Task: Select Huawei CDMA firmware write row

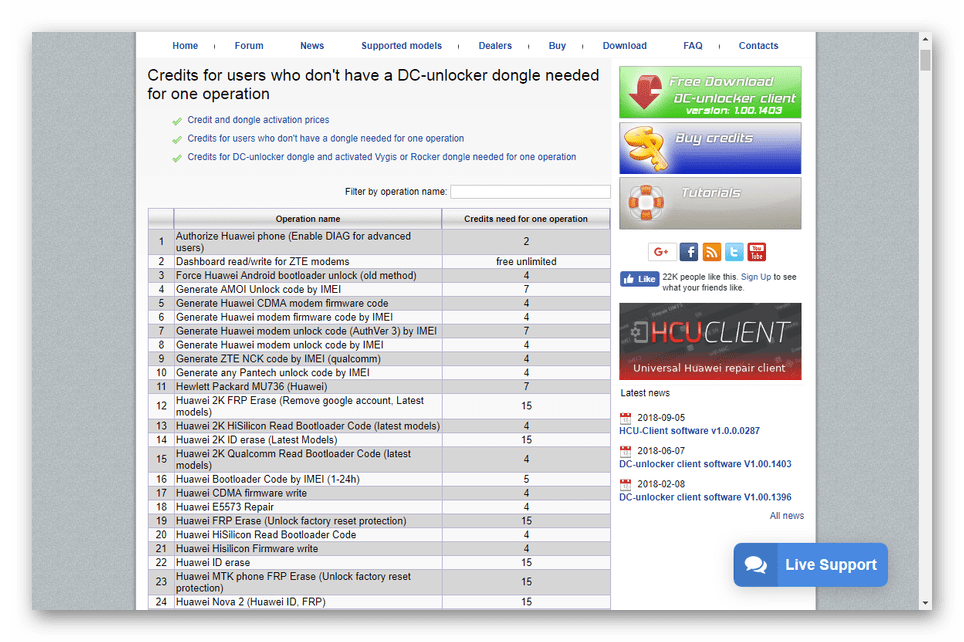Action: click(x=379, y=493)
